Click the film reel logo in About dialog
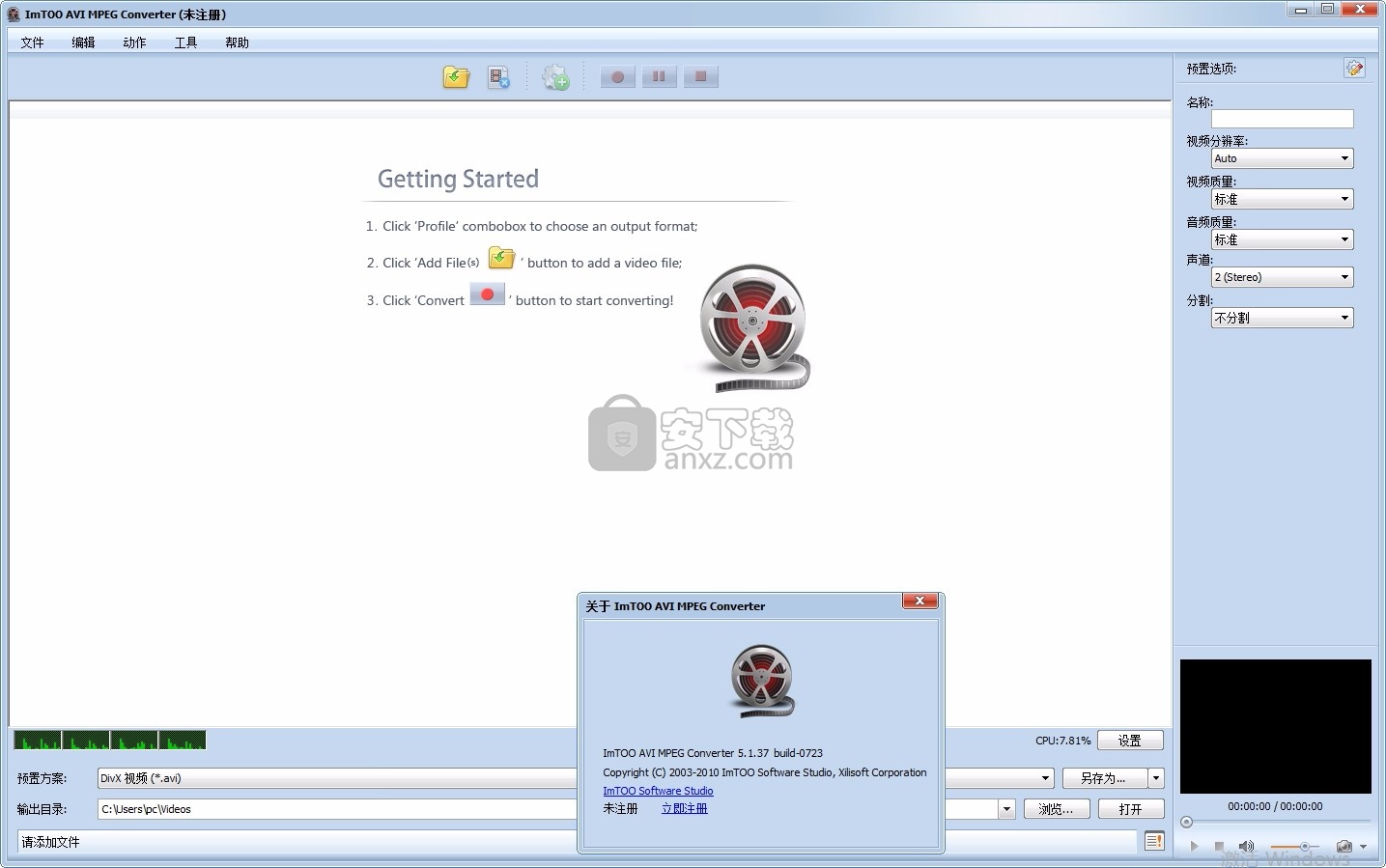The height and width of the screenshot is (868, 1386). click(762, 682)
